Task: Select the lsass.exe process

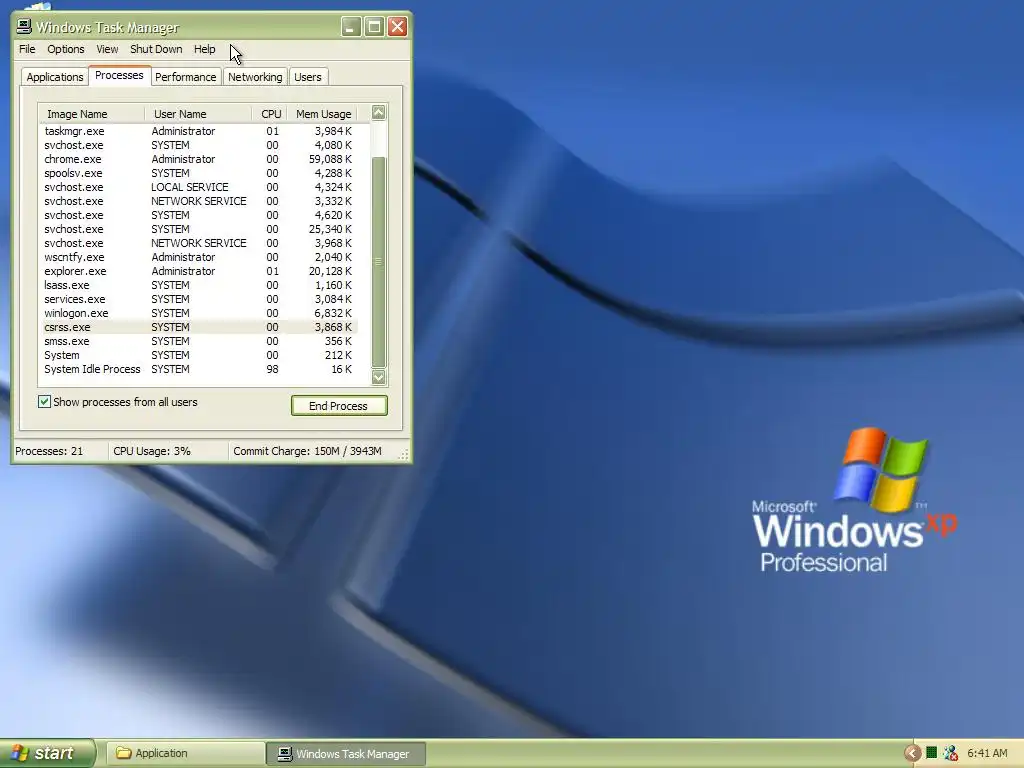Action: (x=199, y=285)
